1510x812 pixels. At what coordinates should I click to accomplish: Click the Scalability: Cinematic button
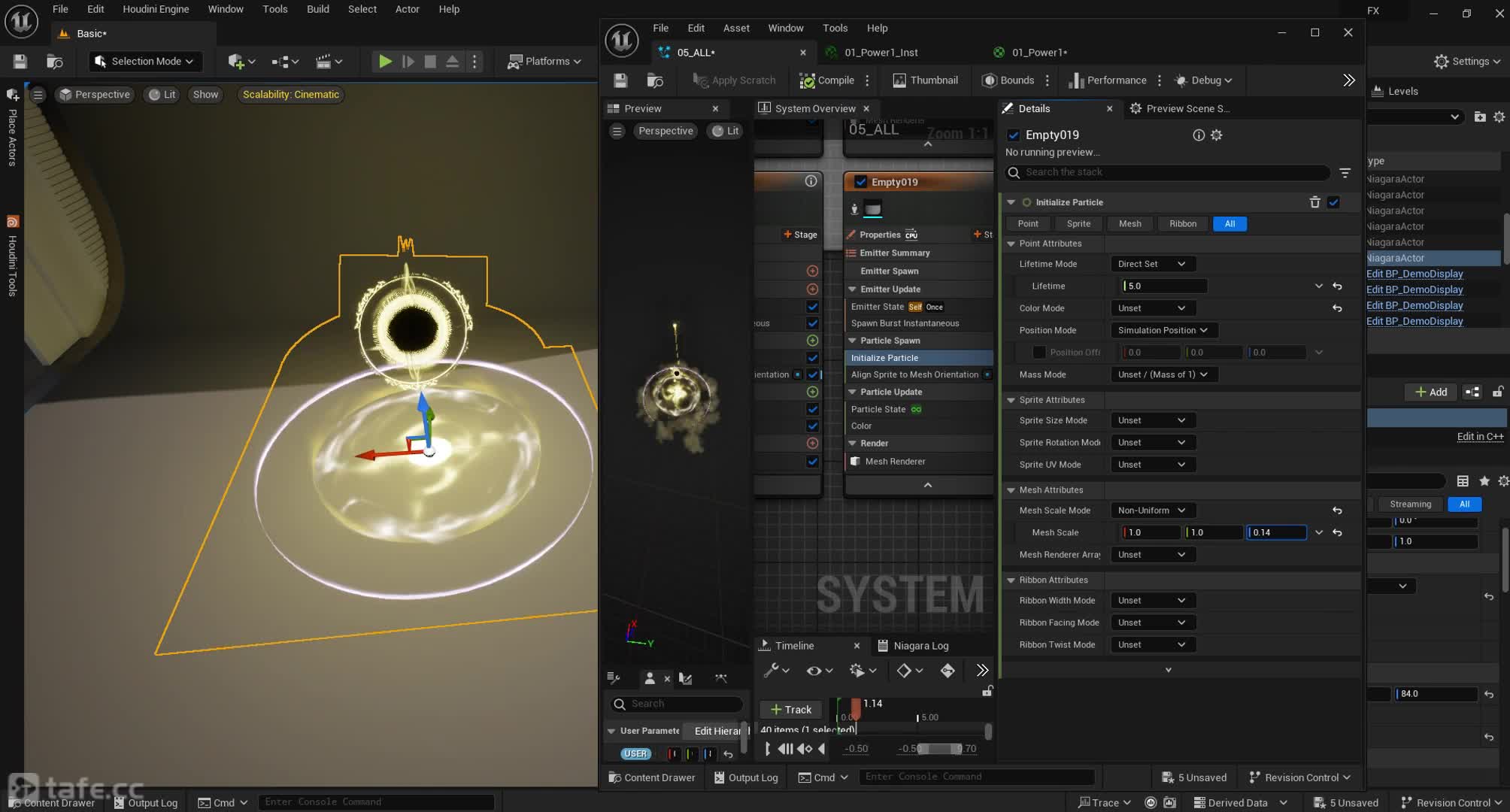click(290, 95)
